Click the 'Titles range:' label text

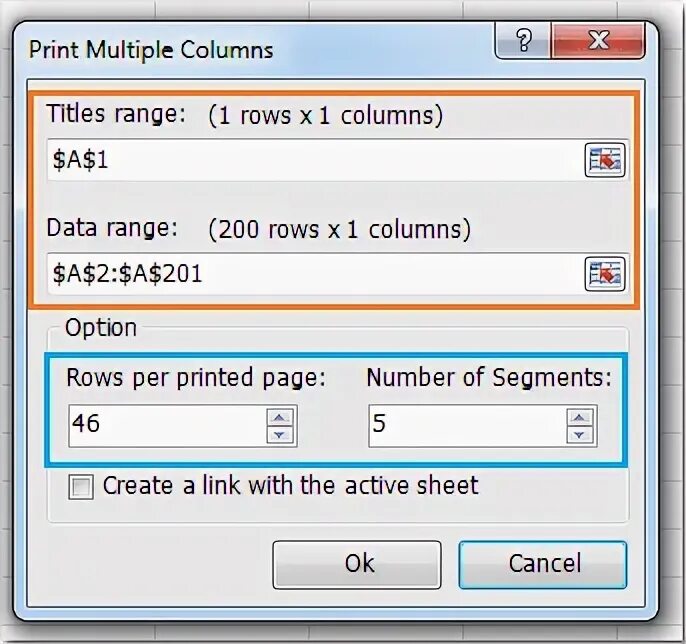(116, 114)
